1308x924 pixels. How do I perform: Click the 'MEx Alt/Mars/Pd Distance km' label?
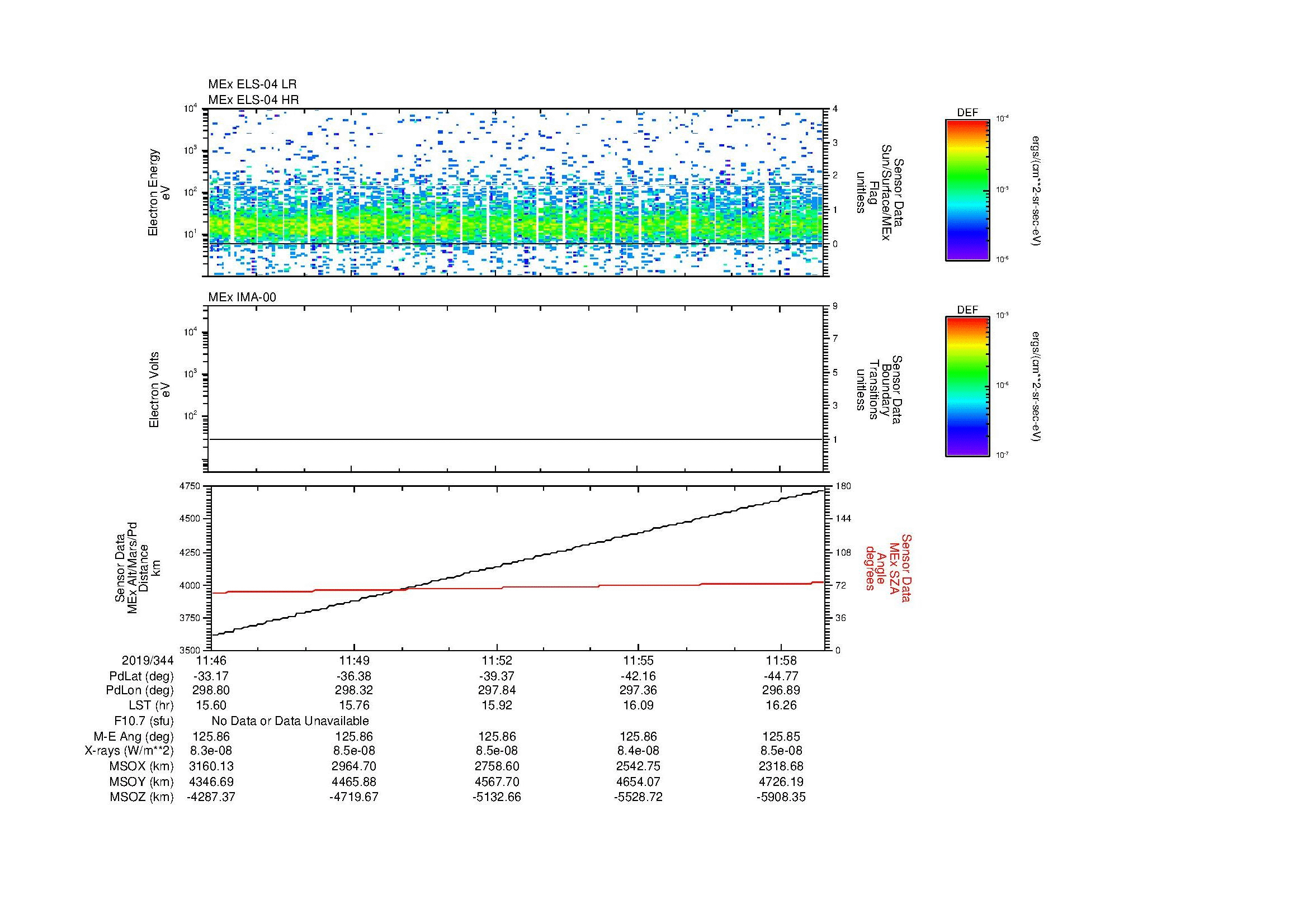(138, 567)
